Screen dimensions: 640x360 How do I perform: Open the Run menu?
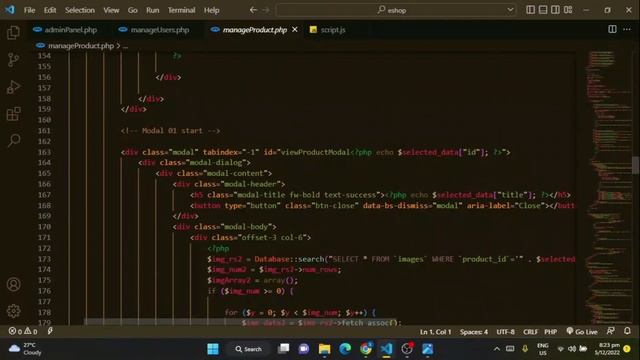(153, 10)
